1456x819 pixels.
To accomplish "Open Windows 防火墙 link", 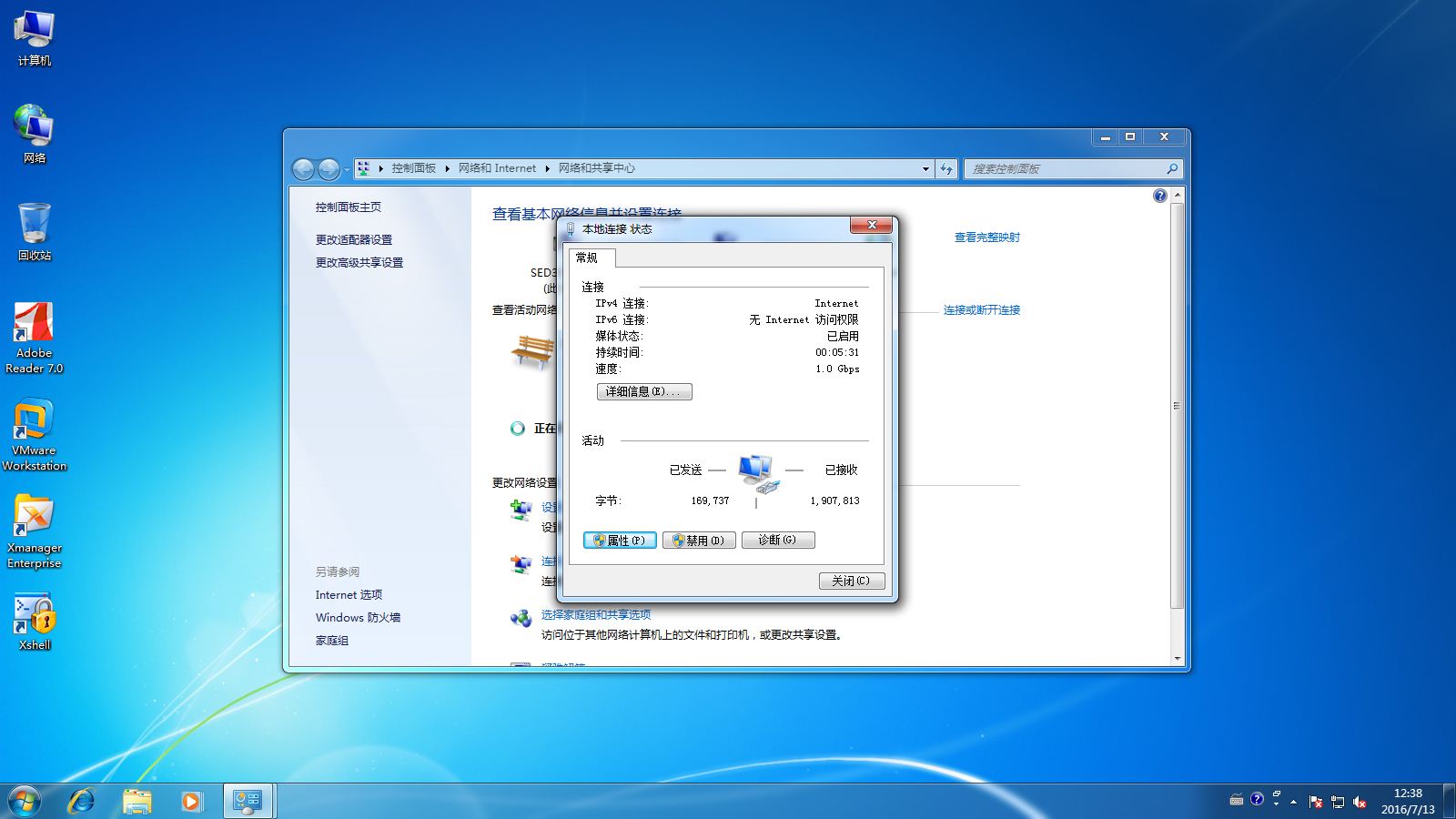I will pos(359,618).
